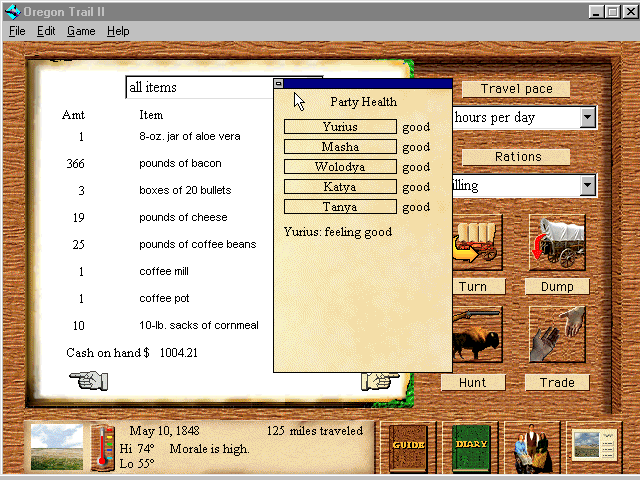Image resolution: width=640 pixels, height=480 pixels.
Task: Click the 'May 10, 1848' date text
Action: click(x=164, y=431)
